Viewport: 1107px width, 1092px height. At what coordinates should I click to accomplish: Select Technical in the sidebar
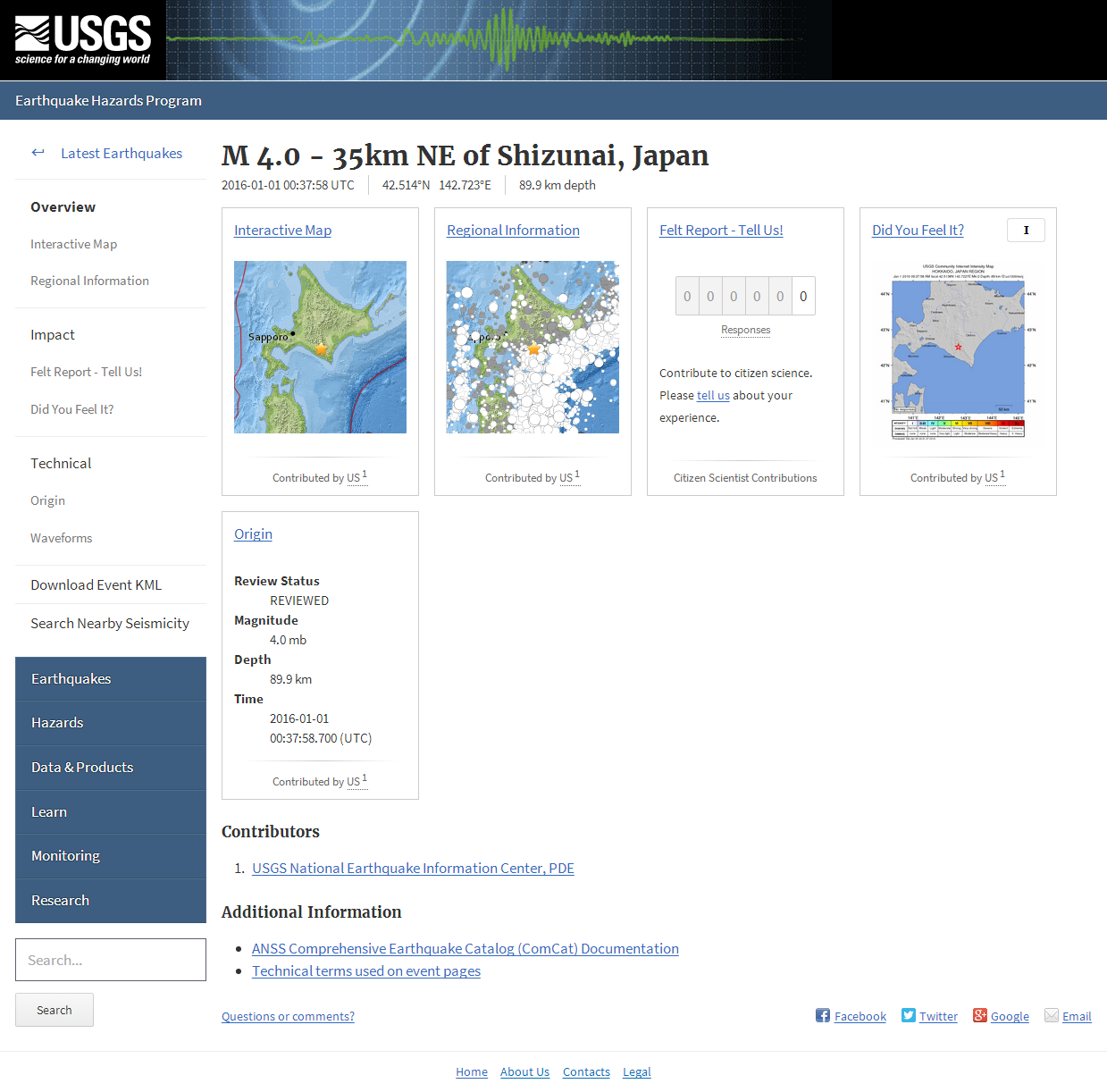tap(61, 463)
